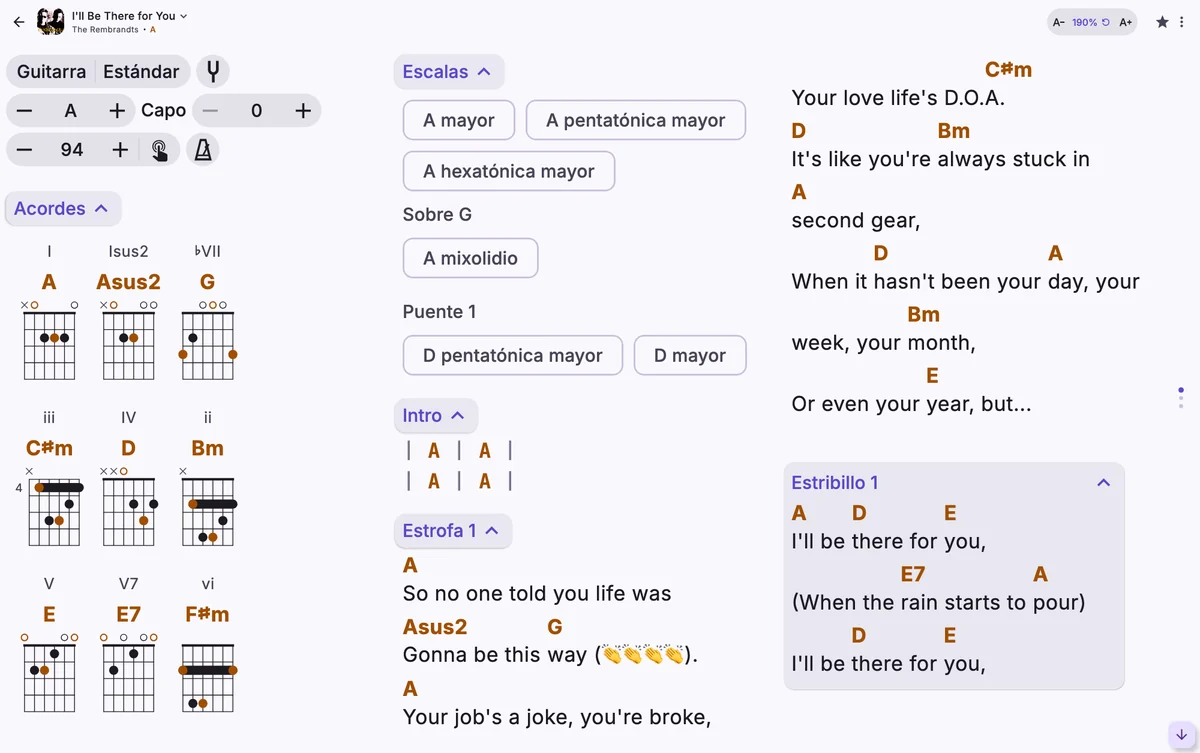
Task: Collapse the Estrofa 1 section
Action: click(452, 531)
